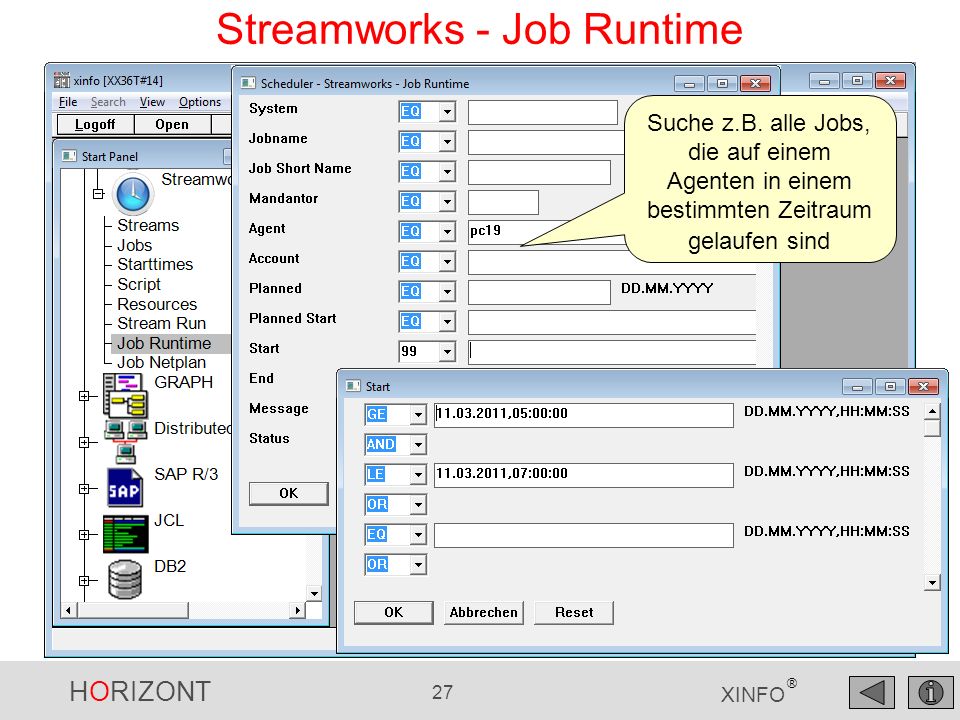Click OK in the Start dialog
Screen dimensions: 960x720
[x=394, y=612]
